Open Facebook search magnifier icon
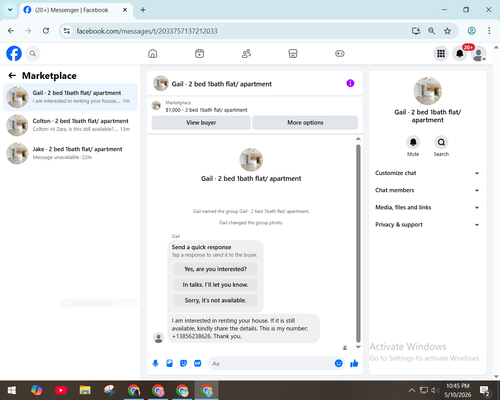 33,53
